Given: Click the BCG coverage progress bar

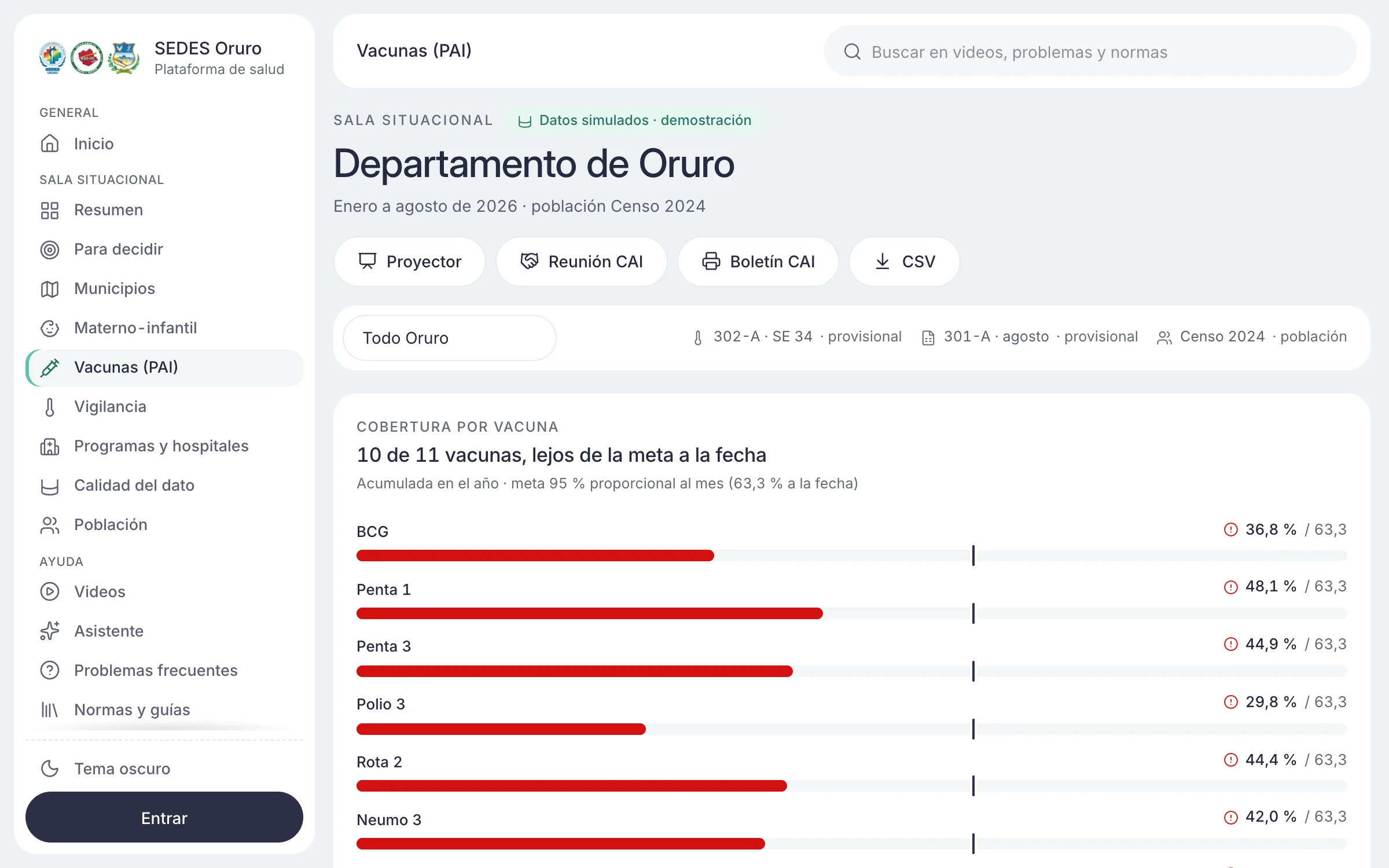Looking at the screenshot, I should click(852, 556).
